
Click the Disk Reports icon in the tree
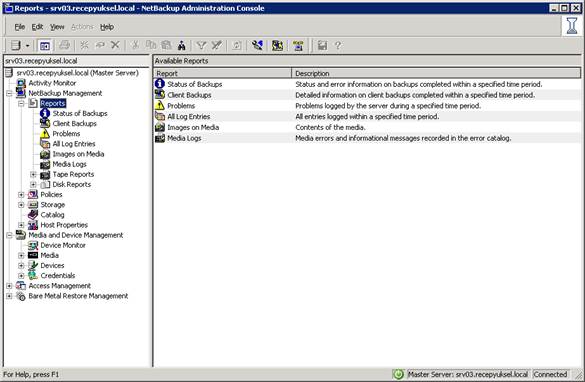(x=45, y=184)
